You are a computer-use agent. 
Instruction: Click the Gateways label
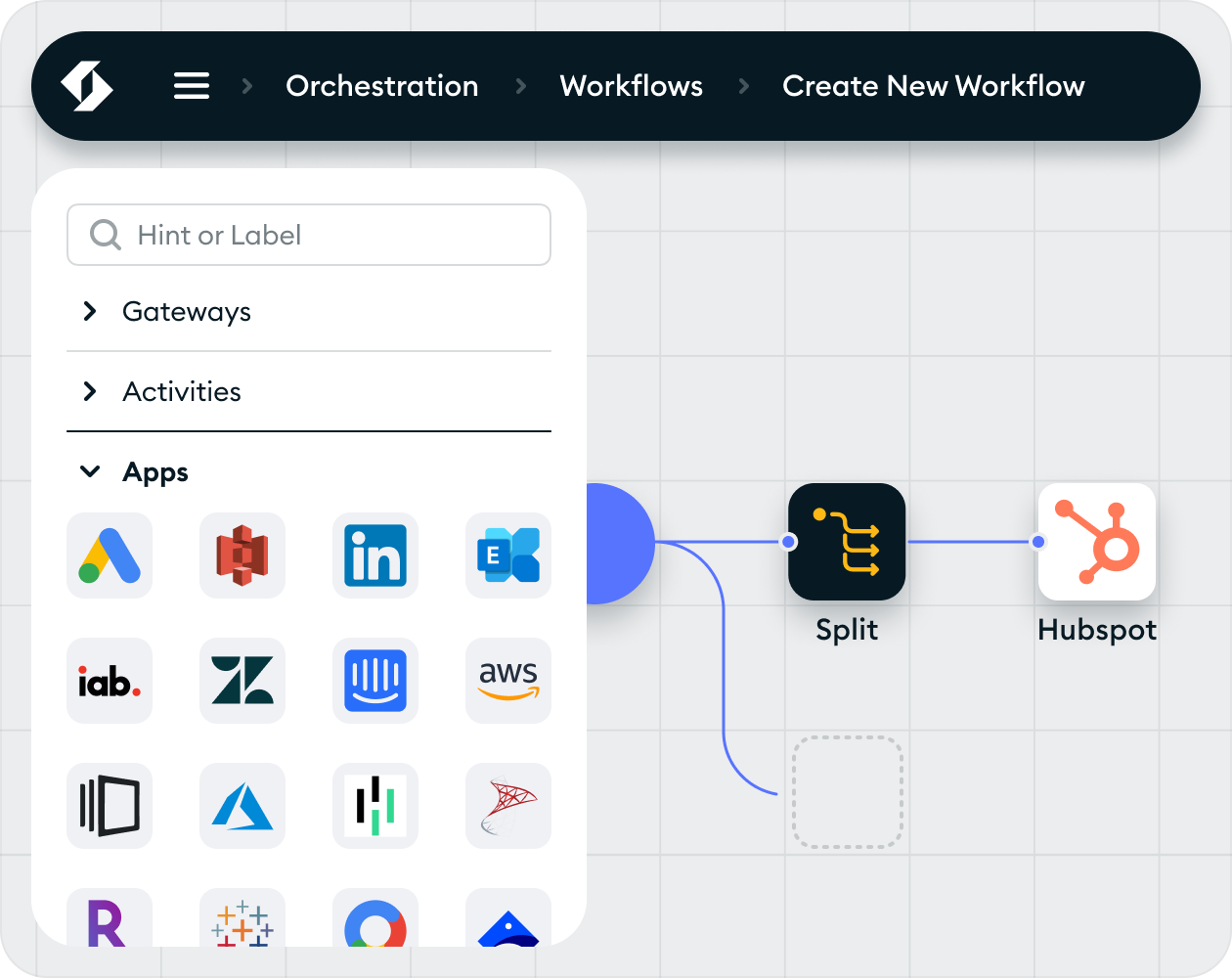pyautogui.click(x=187, y=312)
